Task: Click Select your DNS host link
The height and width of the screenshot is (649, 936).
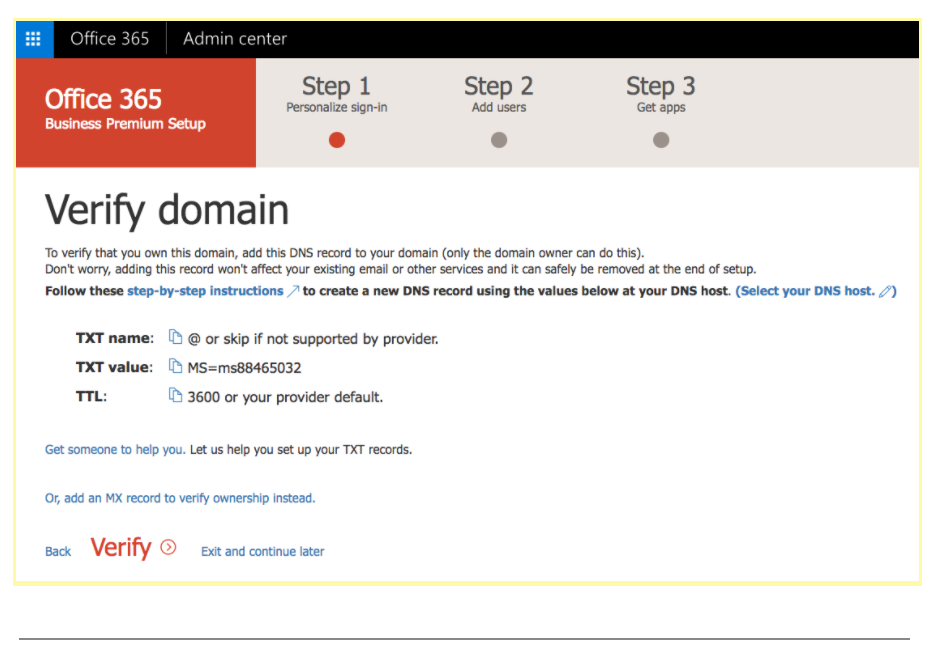Action: click(807, 291)
